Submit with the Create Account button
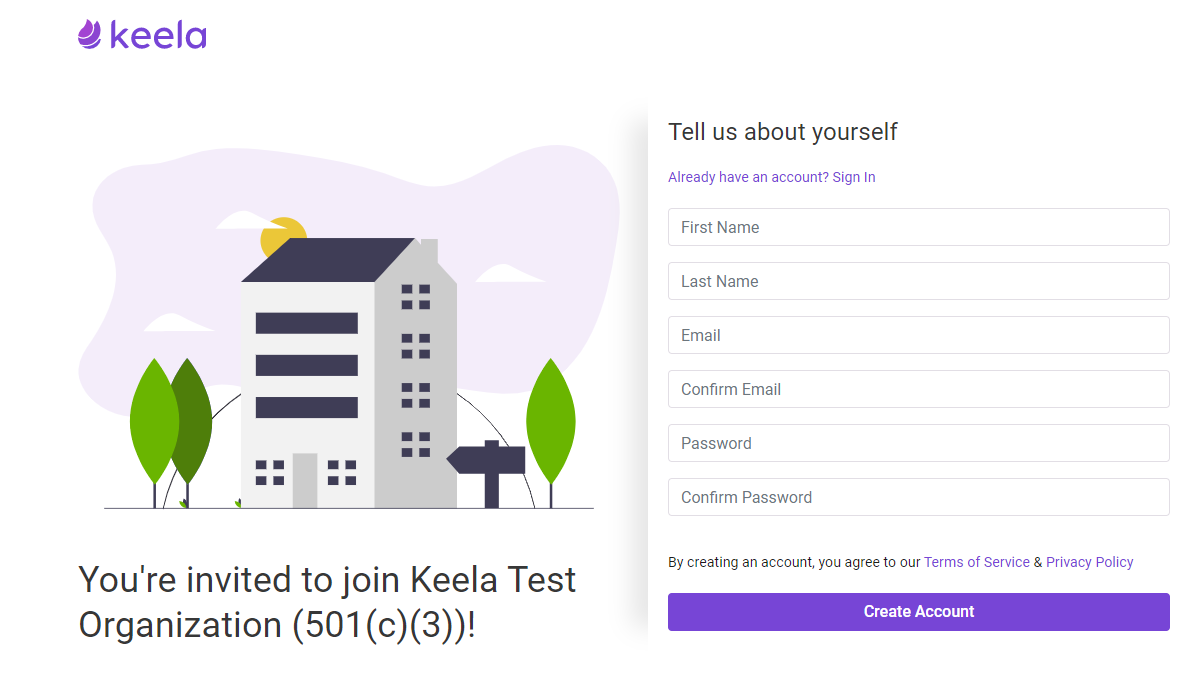1195x682 pixels. 918,612
